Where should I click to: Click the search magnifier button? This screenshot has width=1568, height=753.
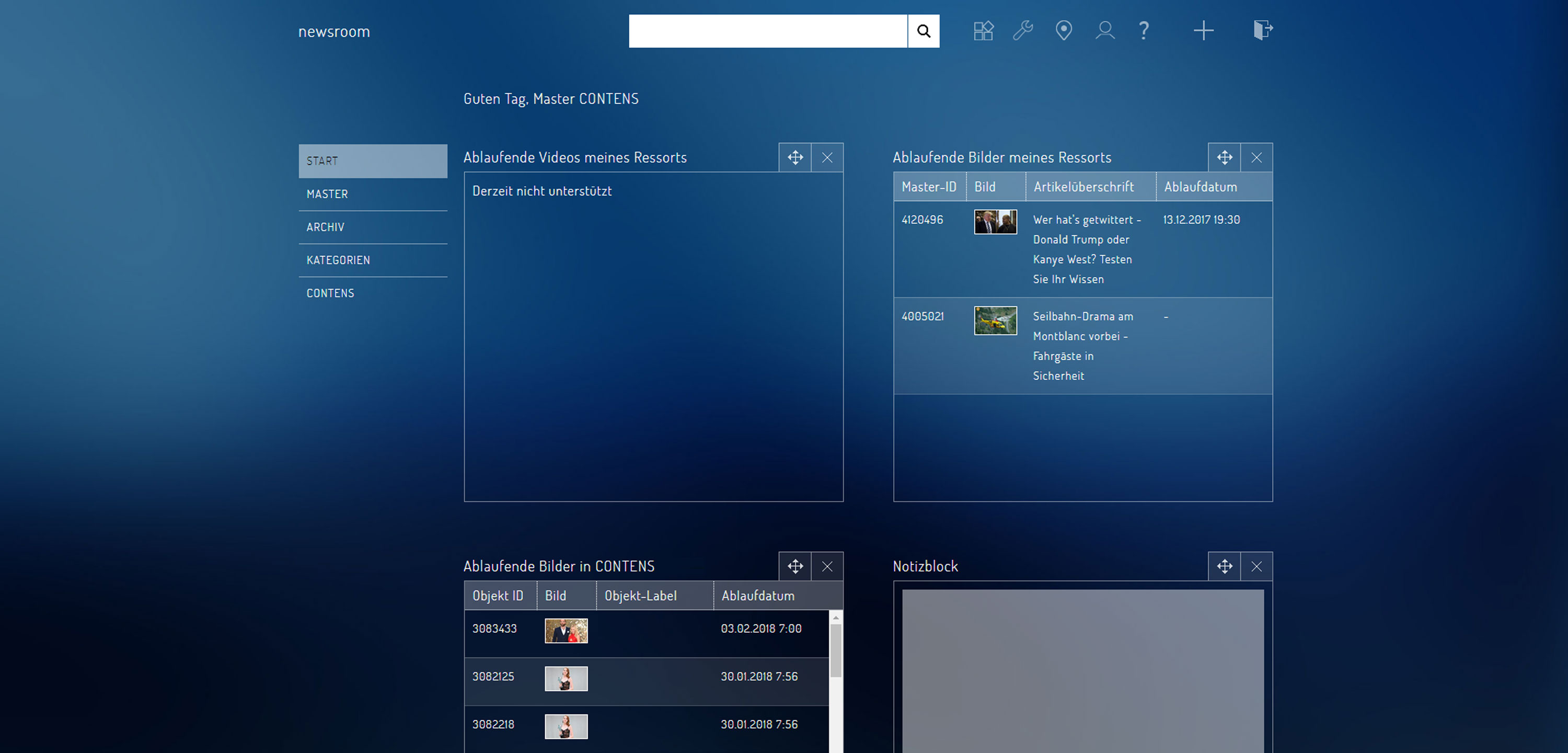pos(924,31)
